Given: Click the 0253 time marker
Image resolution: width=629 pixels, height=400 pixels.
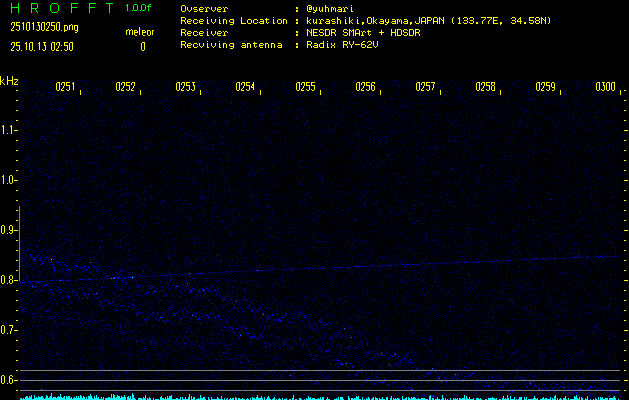Looking at the screenshot, I should (186, 87).
